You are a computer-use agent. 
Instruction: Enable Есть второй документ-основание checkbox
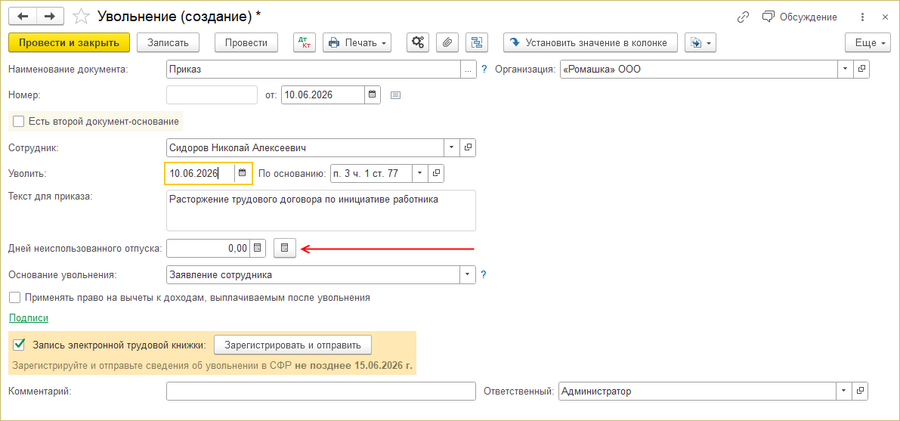point(18,122)
